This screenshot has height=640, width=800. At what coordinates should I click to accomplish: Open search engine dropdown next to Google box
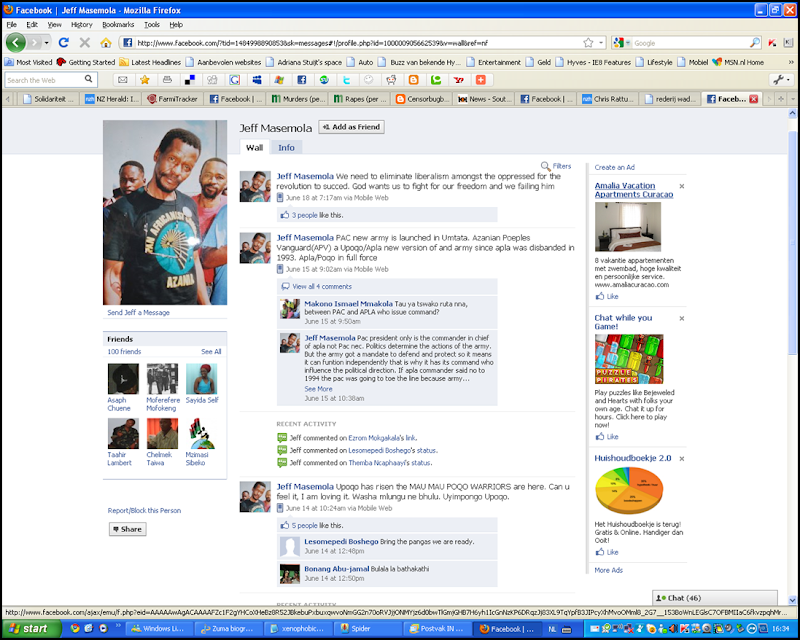tap(622, 43)
